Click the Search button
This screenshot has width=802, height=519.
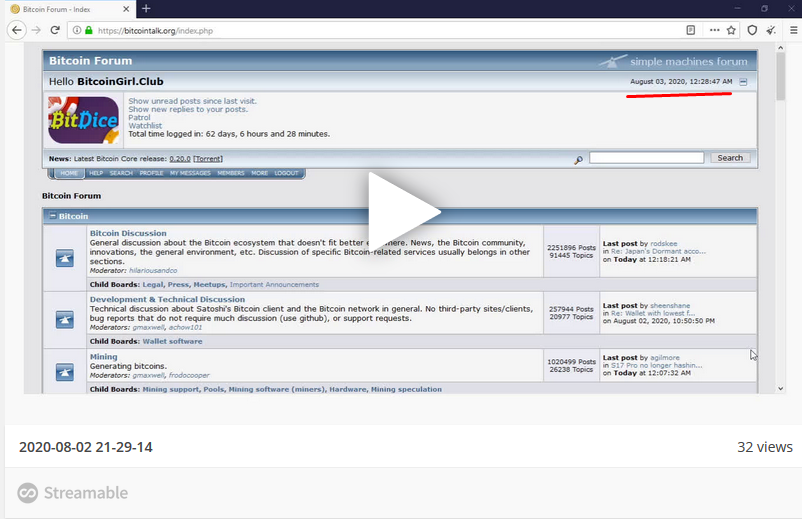[x=730, y=158]
